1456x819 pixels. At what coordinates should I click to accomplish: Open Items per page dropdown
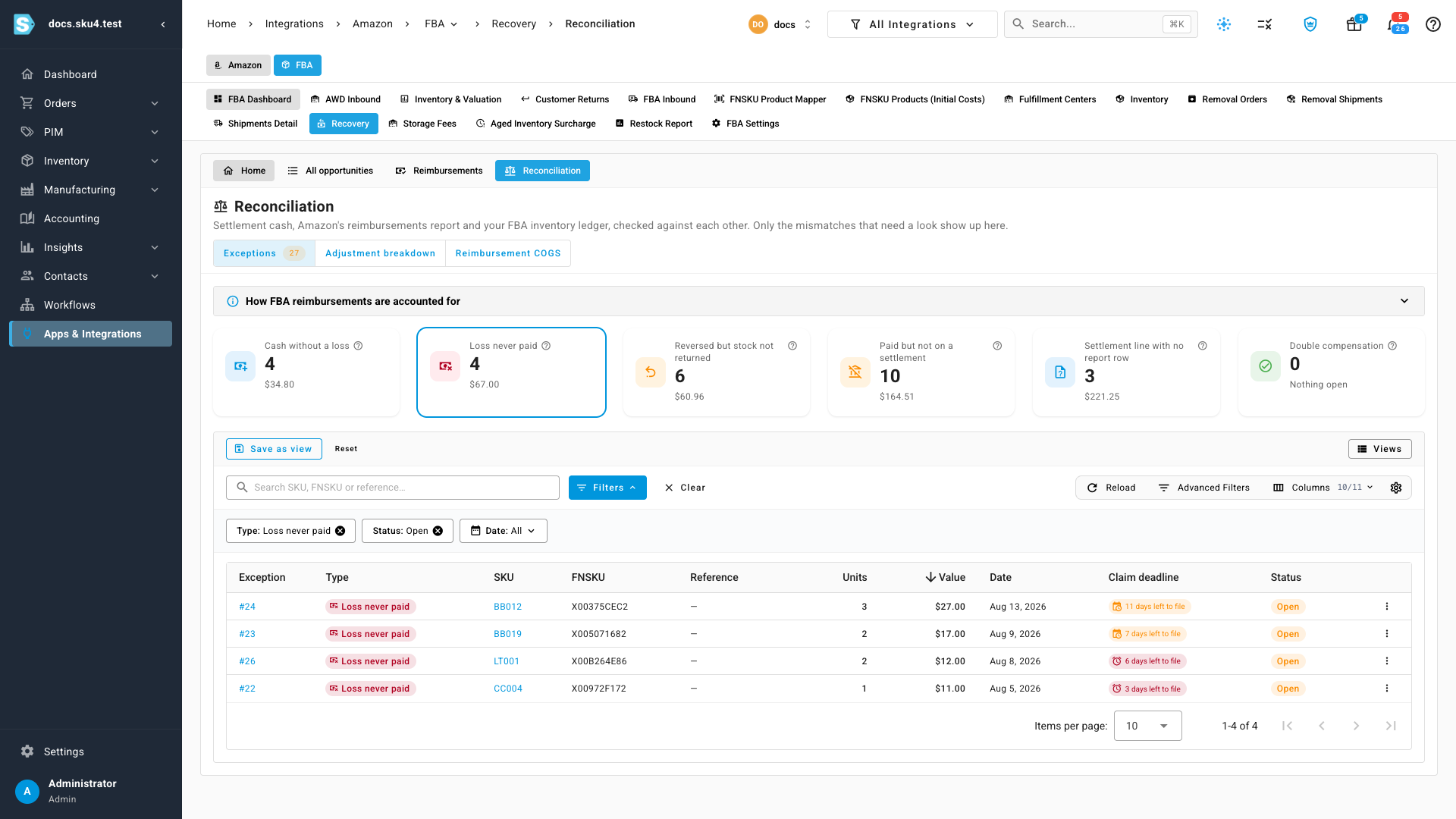pyautogui.click(x=1147, y=726)
